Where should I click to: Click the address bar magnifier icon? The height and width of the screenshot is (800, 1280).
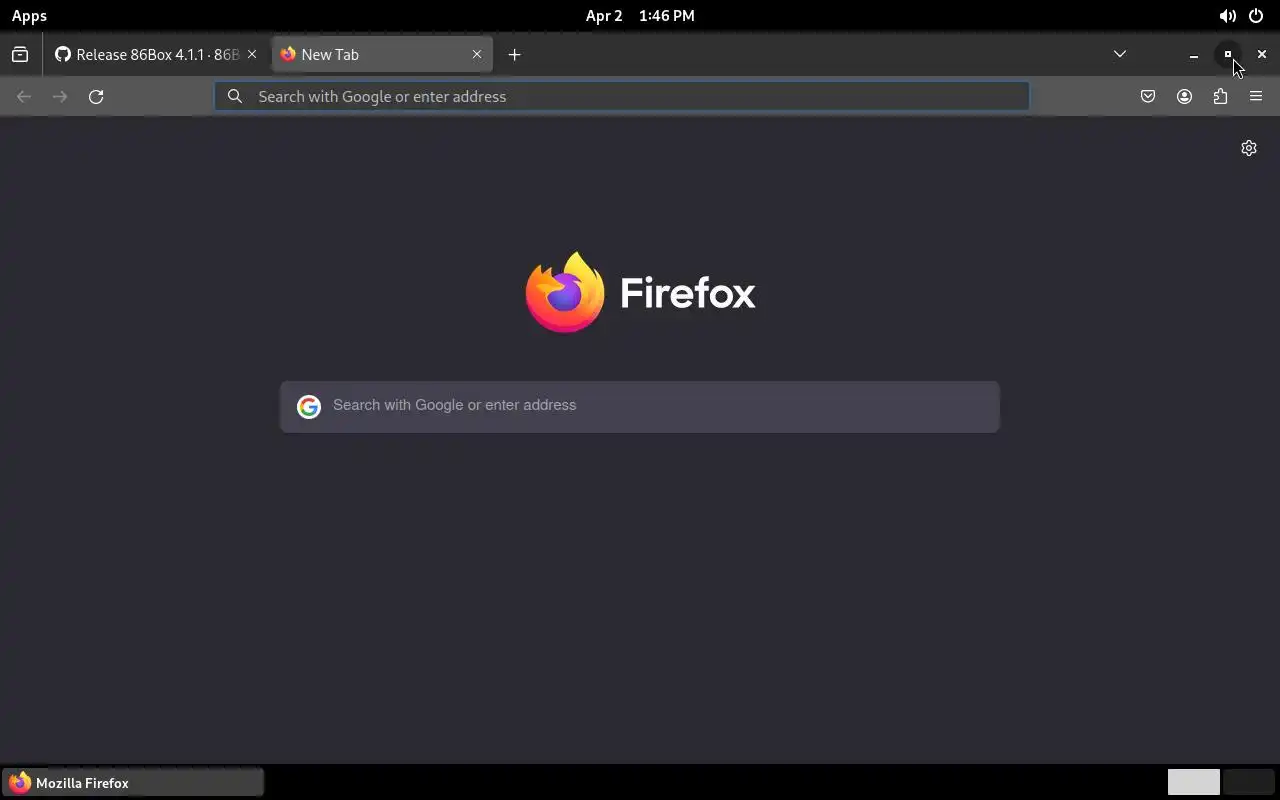tap(235, 96)
